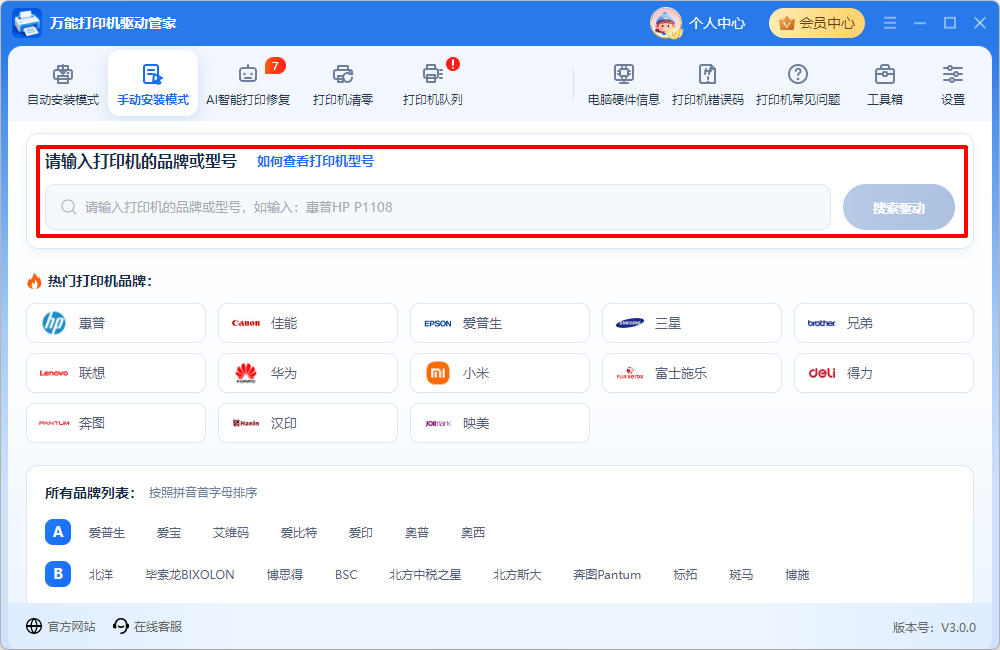The image size is (1000, 650).
Task: Choose 爱比特 in brand list
Action: (x=299, y=533)
